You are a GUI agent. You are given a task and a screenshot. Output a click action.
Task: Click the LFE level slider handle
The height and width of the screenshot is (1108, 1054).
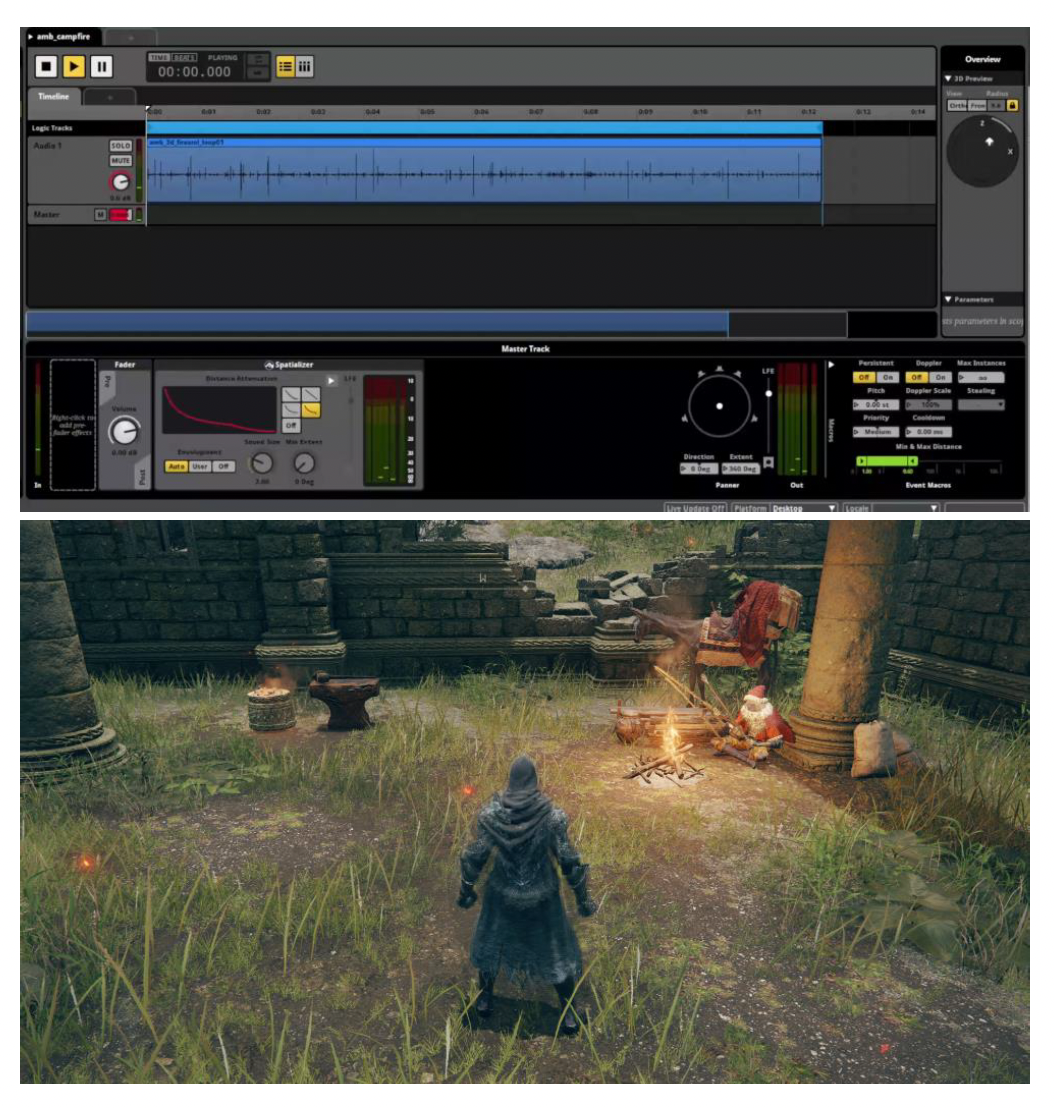click(x=768, y=394)
